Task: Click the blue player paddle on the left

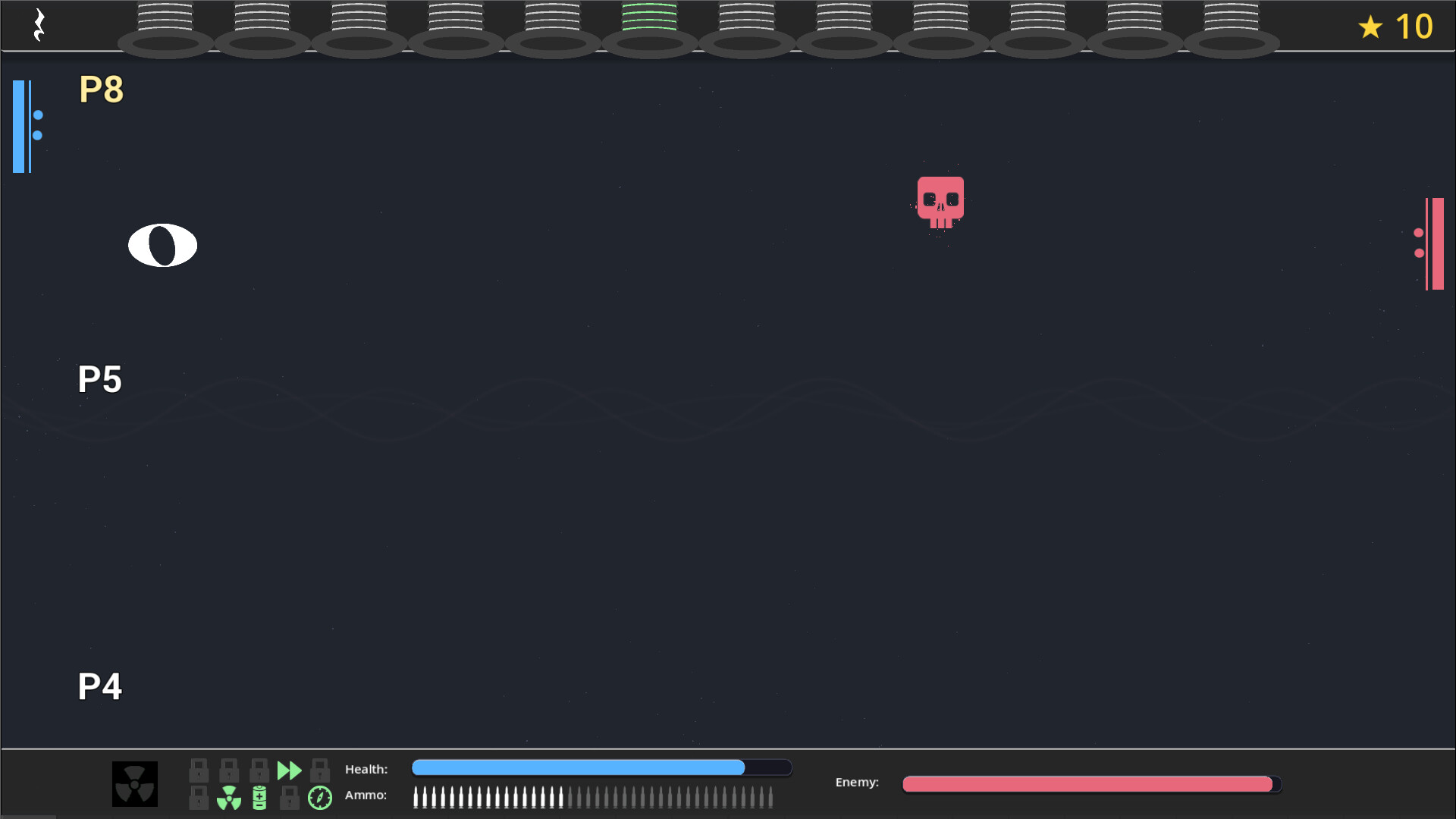Action: pyautogui.click(x=22, y=127)
